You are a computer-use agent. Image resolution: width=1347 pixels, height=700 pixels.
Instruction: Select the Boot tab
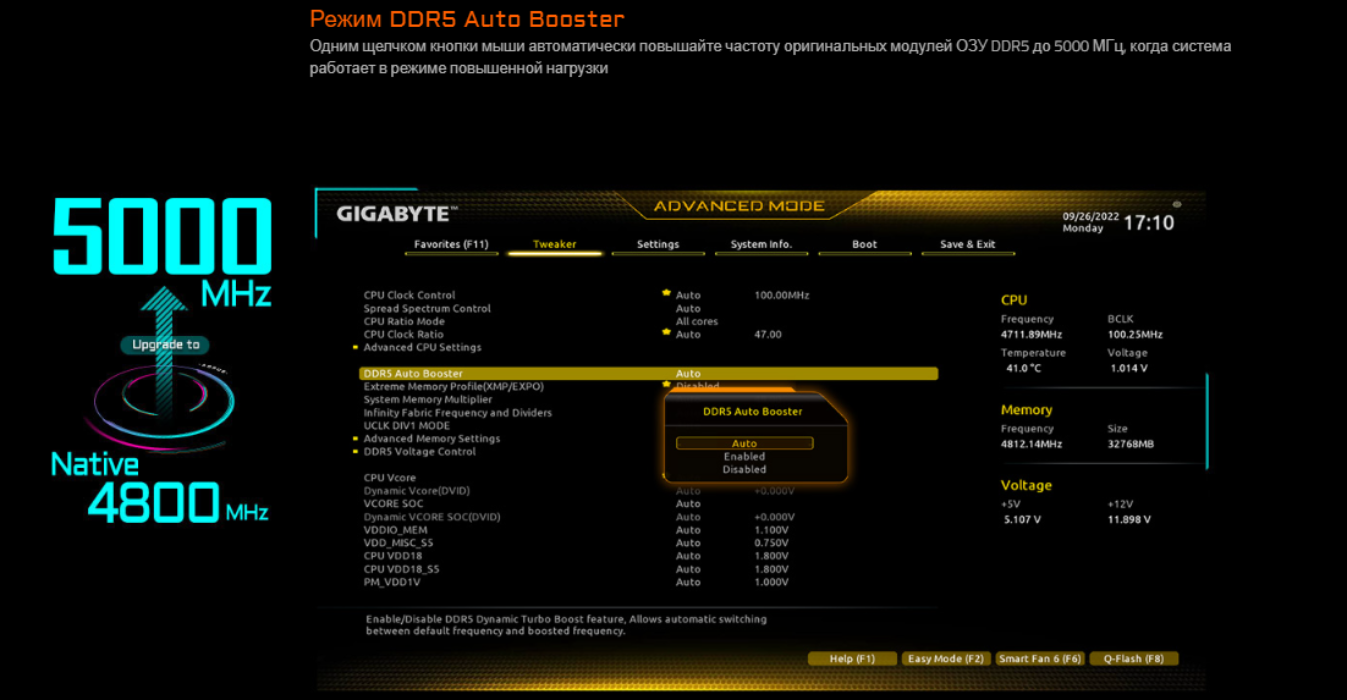point(865,244)
